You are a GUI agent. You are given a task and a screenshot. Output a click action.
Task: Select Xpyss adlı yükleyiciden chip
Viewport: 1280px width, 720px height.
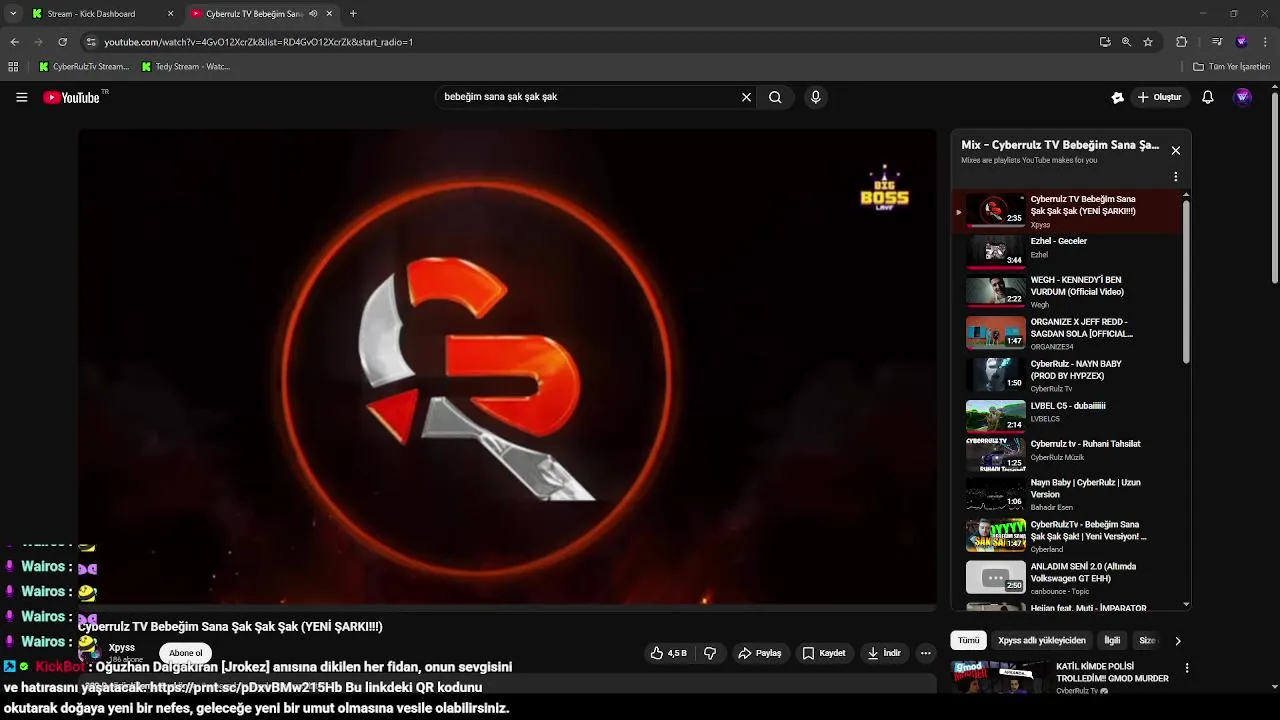[x=1041, y=640]
